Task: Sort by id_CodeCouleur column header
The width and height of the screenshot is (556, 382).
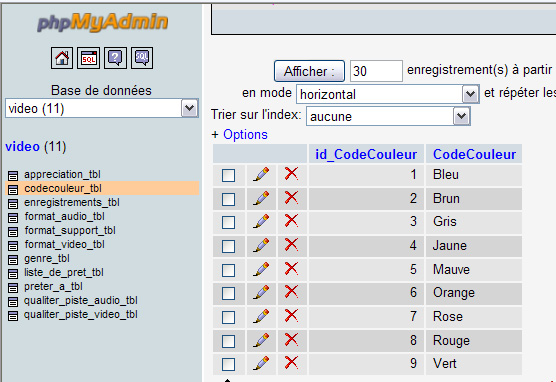Action: tap(366, 154)
